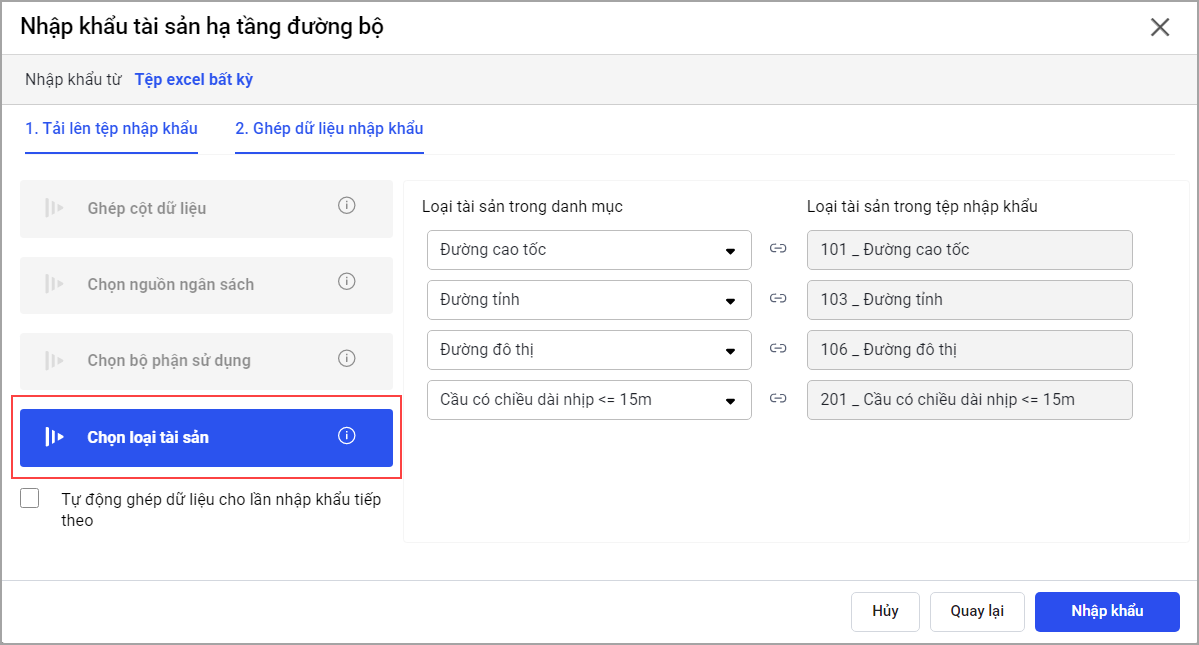1199x645 pixels.
Task: Click info icon beside Chọn nguồn ngân sách
Action: tap(347, 282)
